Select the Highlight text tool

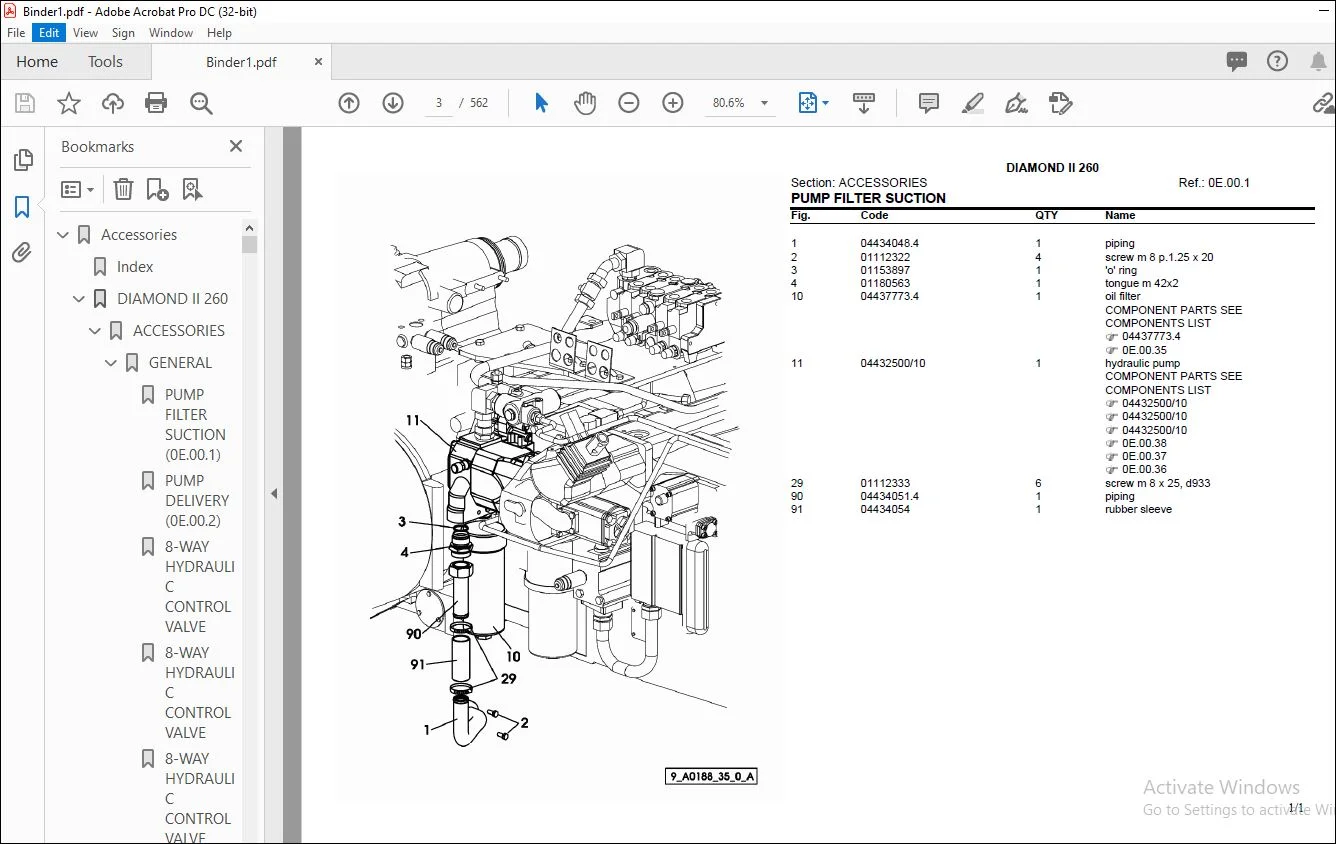point(973,103)
